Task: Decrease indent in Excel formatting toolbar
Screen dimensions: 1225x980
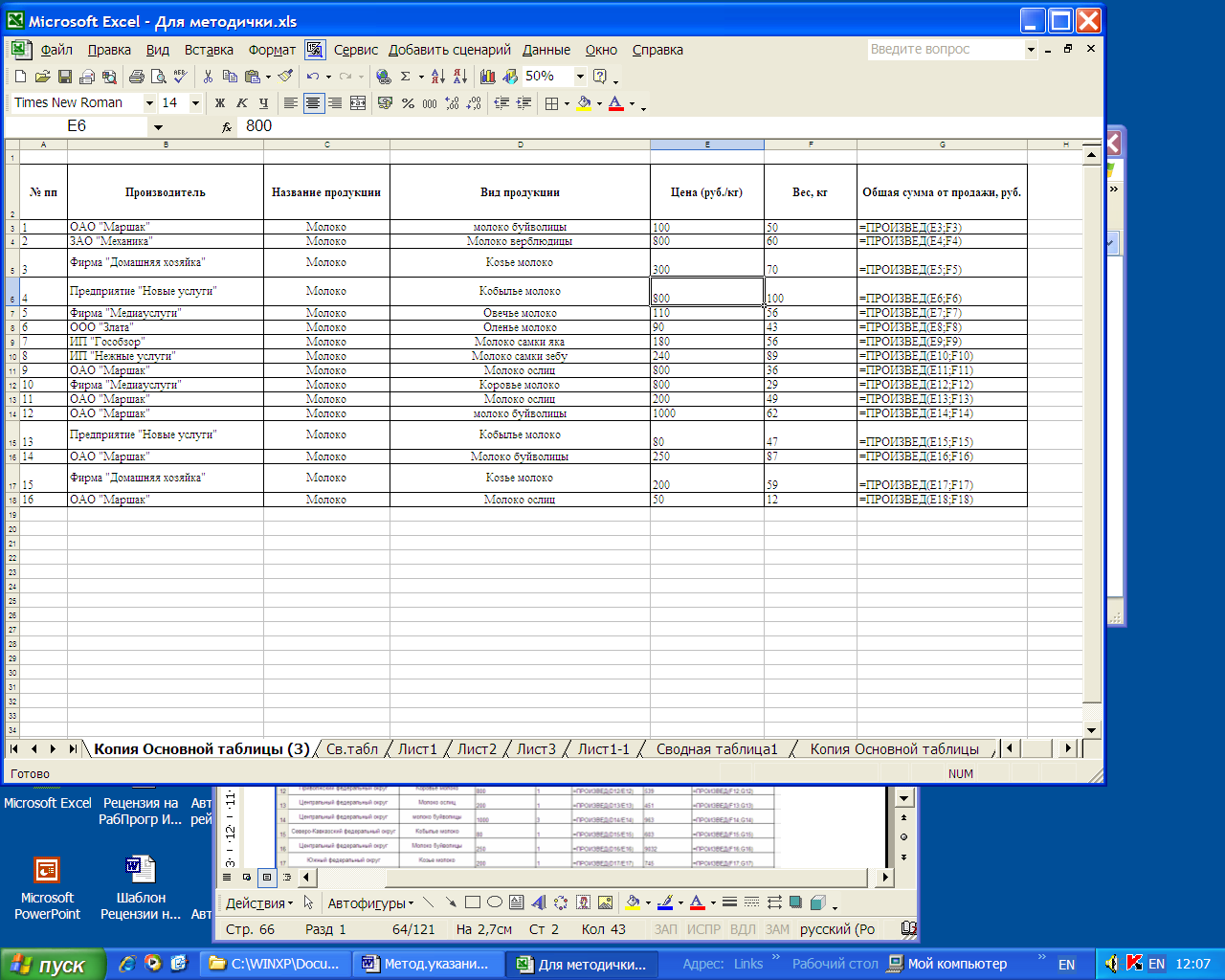Action: pyautogui.click(x=501, y=103)
